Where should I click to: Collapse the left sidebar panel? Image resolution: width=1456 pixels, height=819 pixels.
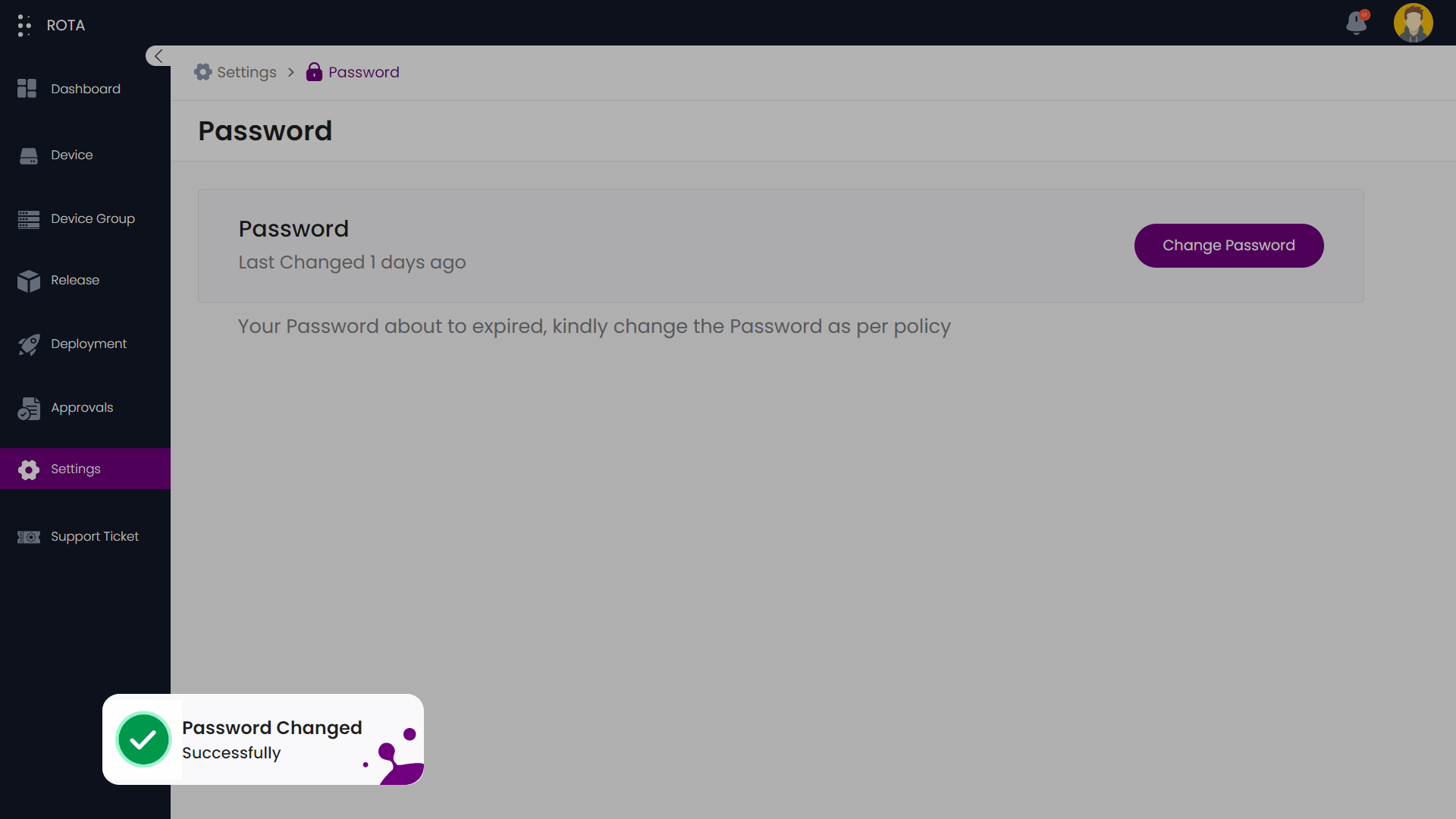pyautogui.click(x=158, y=56)
